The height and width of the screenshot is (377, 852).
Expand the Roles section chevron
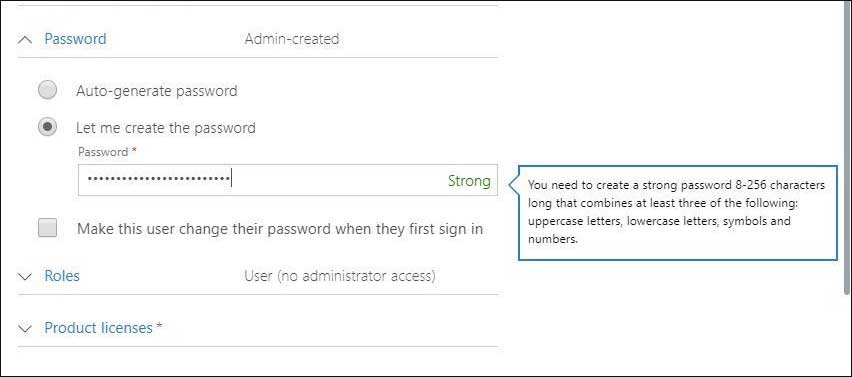(x=25, y=277)
